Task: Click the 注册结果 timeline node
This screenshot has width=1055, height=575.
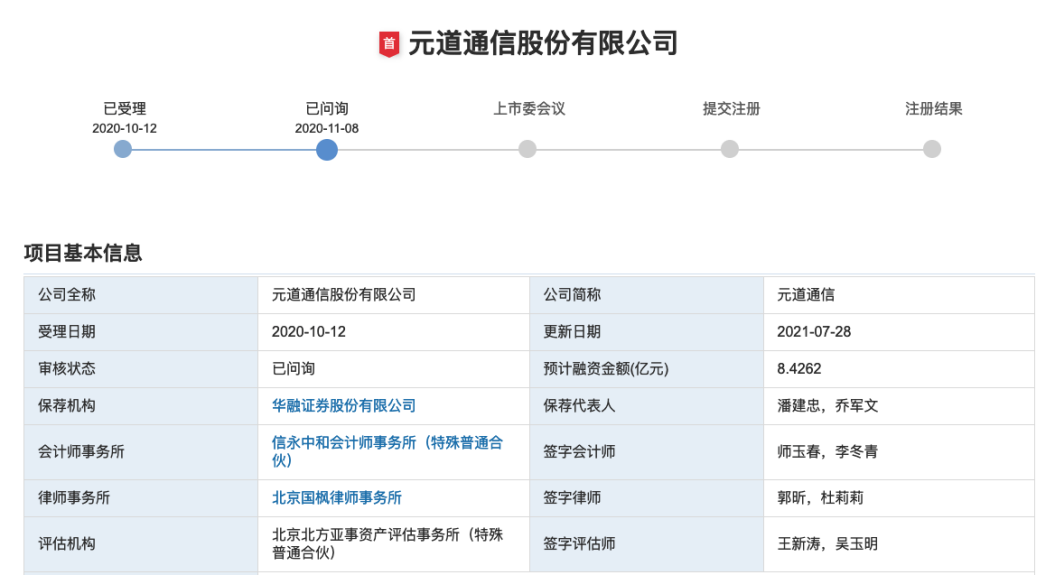Action: pos(932,149)
